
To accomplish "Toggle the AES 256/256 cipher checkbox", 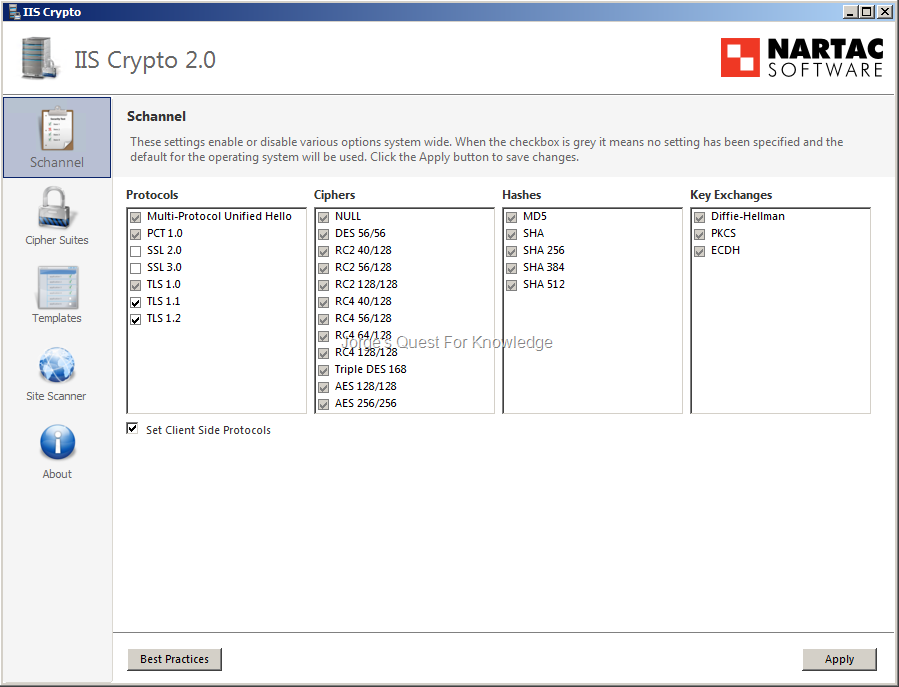I will [323, 404].
